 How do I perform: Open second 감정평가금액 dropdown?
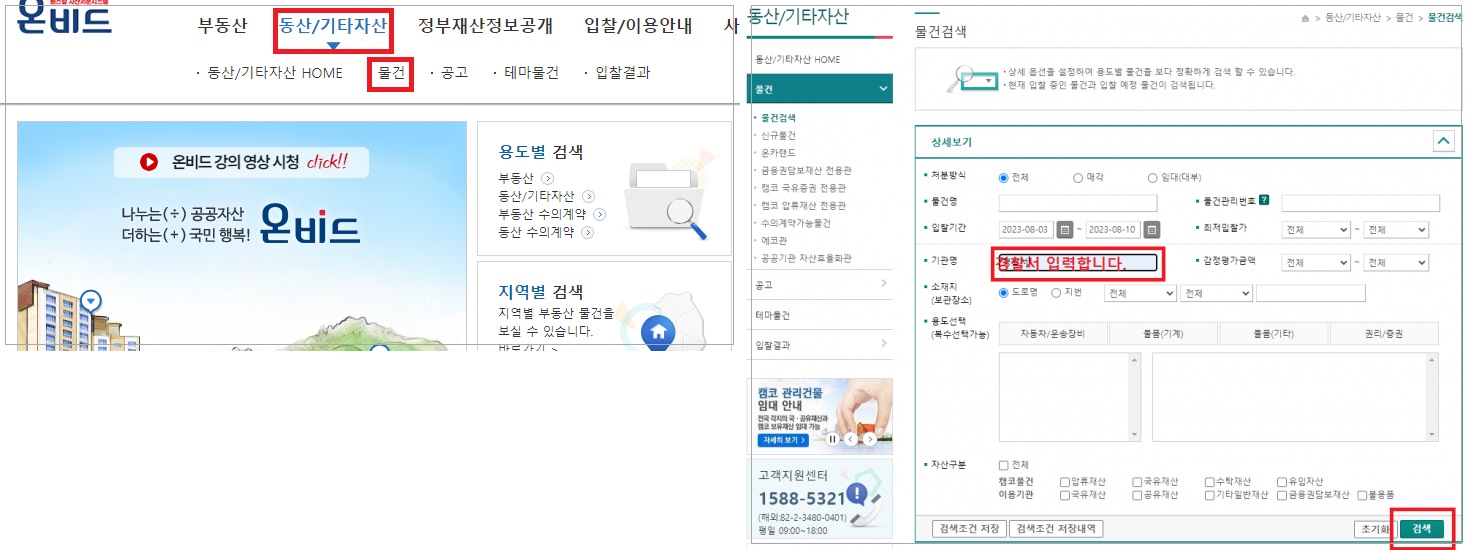coord(1396,262)
